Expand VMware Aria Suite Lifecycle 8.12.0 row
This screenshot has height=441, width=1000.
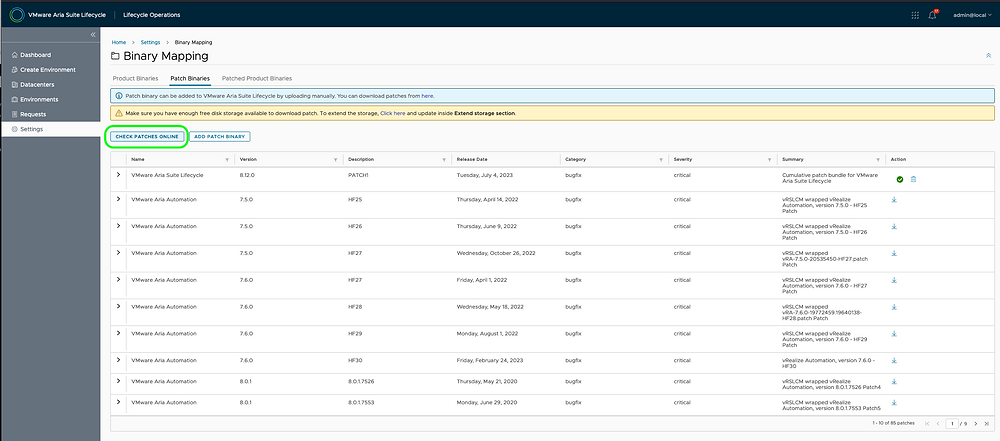[x=118, y=174]
